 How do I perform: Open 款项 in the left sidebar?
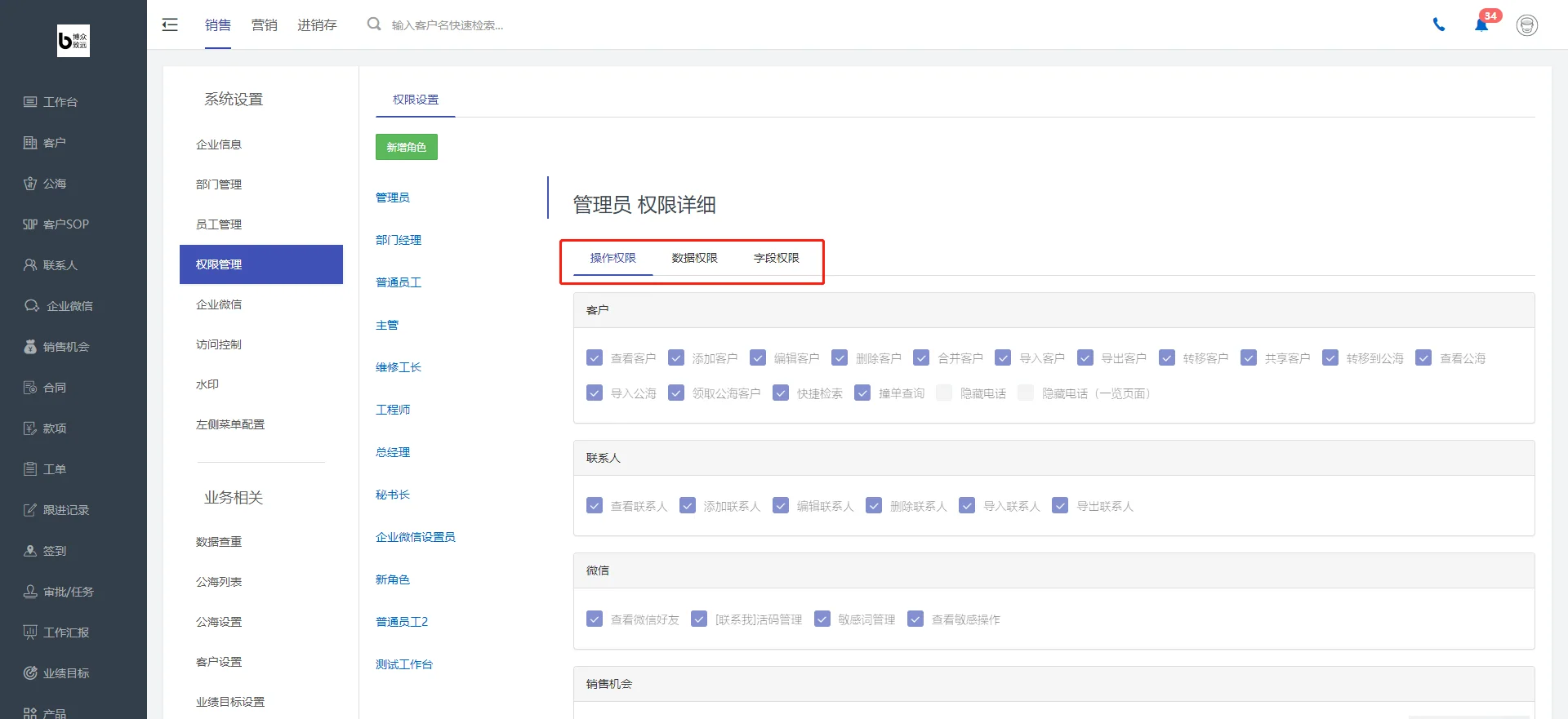pyautogui.click(x=45, y=428)
